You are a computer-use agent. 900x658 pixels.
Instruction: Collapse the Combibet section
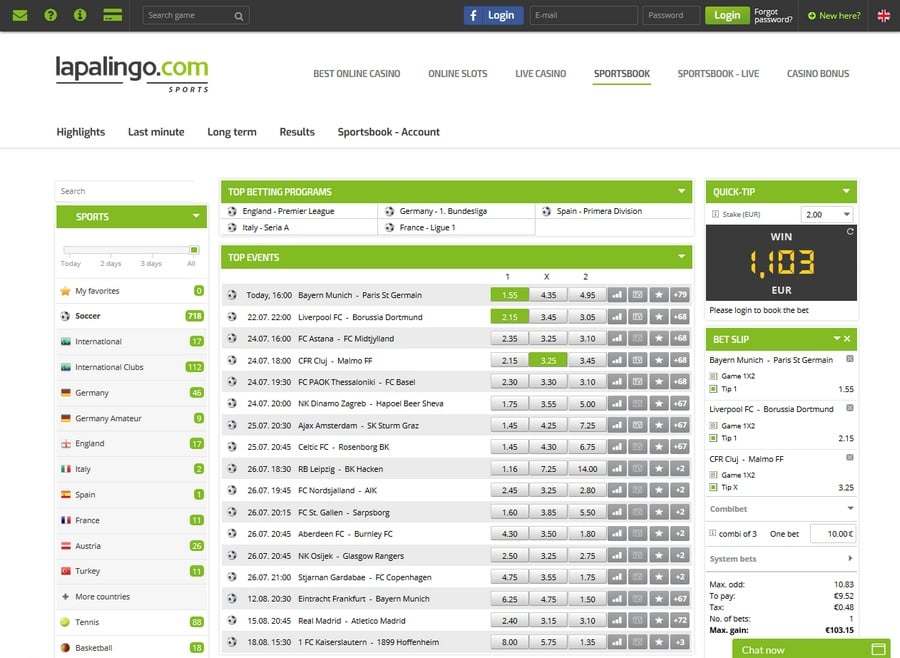pyautogui.click(x=851, y=509)
